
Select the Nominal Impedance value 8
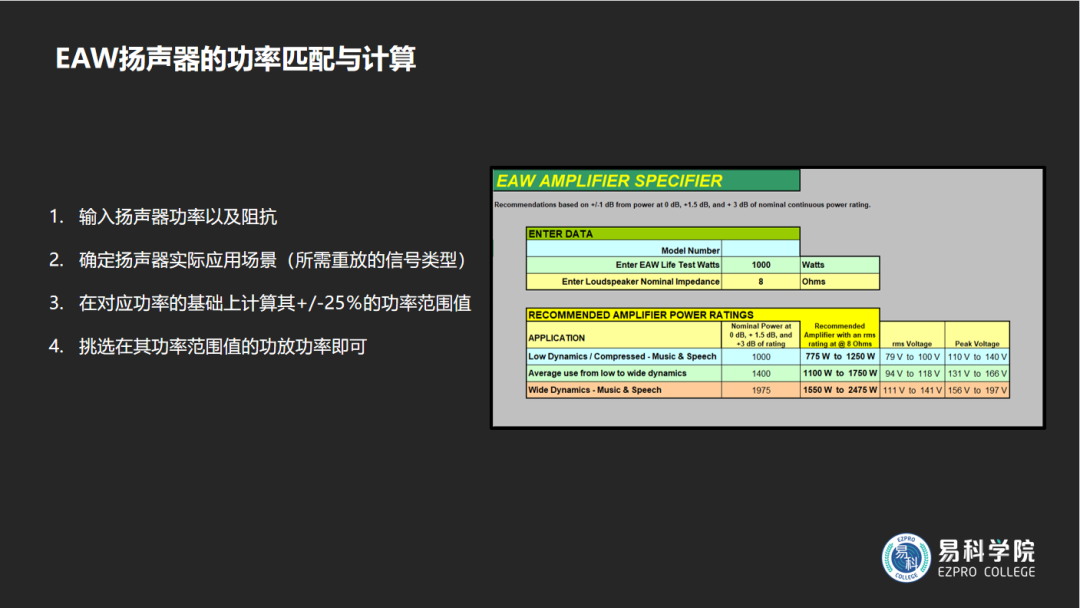coord(760,282)
